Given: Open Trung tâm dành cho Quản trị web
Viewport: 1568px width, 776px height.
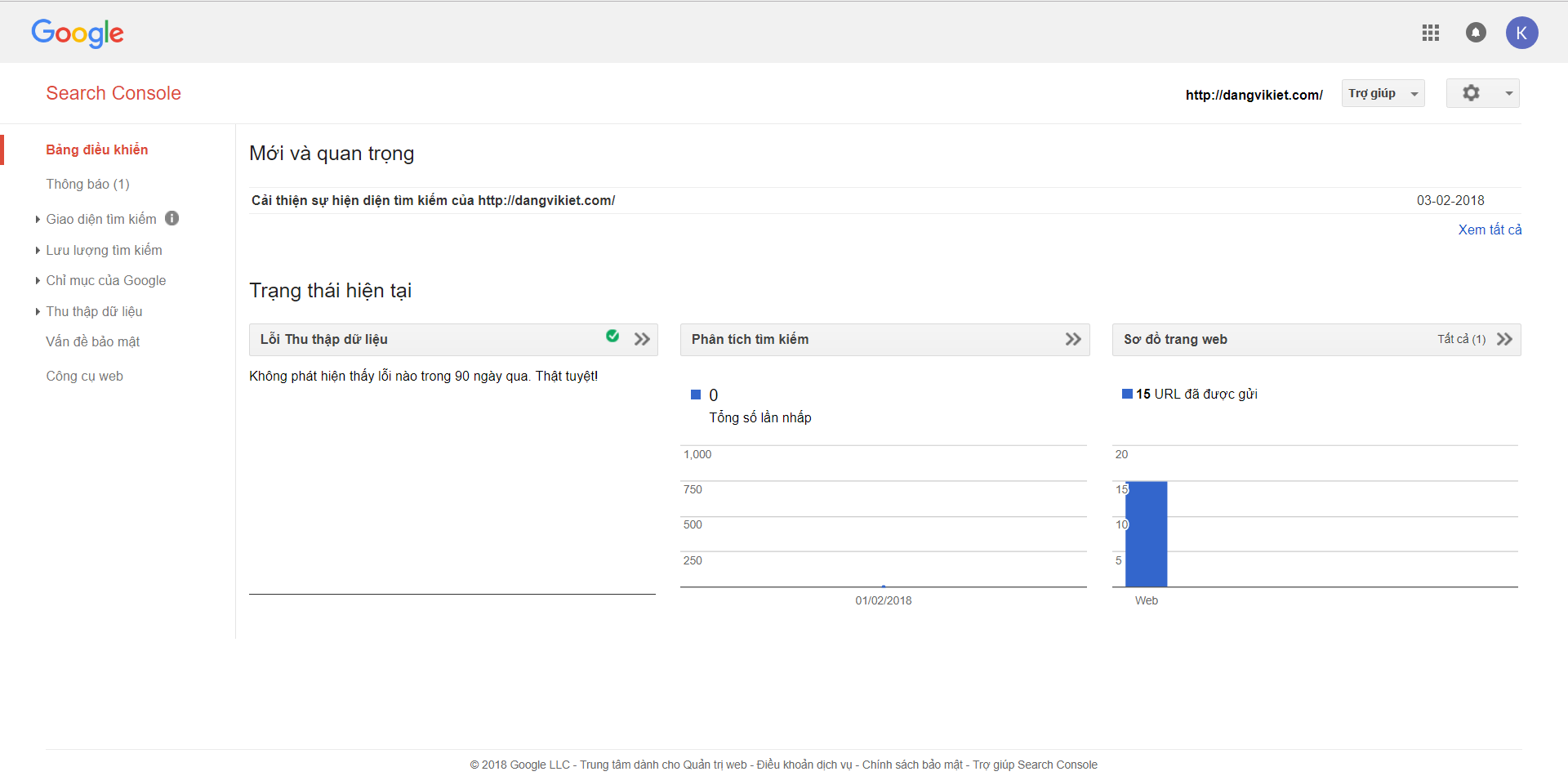Looking at the screenshot, I should (x=663, y=765).
